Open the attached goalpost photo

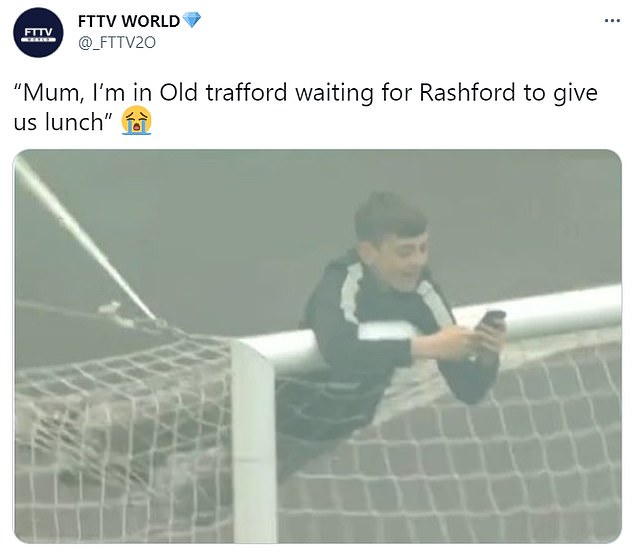318,346
